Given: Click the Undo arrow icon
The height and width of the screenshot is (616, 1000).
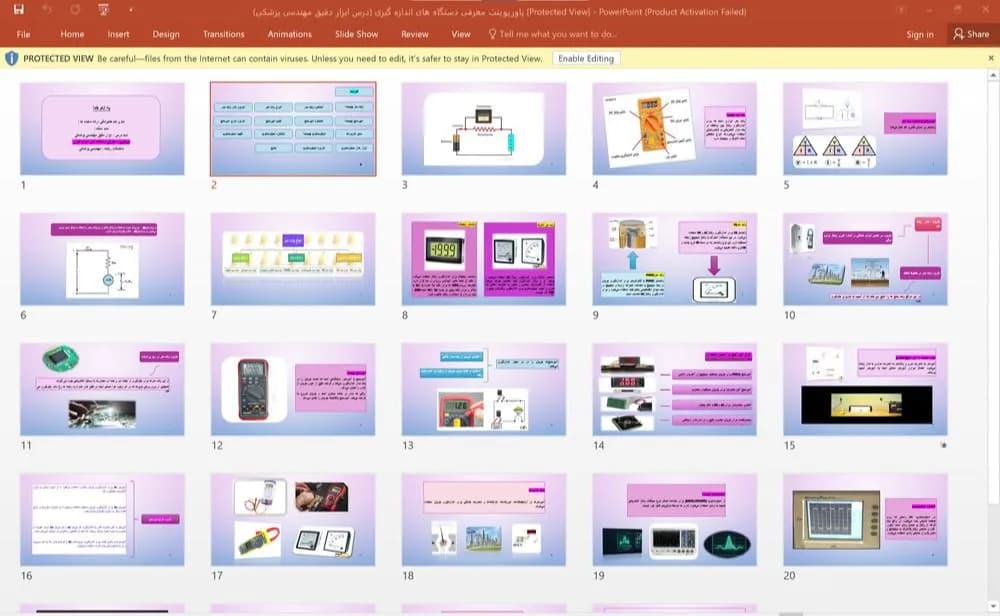Looking at the screenshot, I should coord(47,10).
